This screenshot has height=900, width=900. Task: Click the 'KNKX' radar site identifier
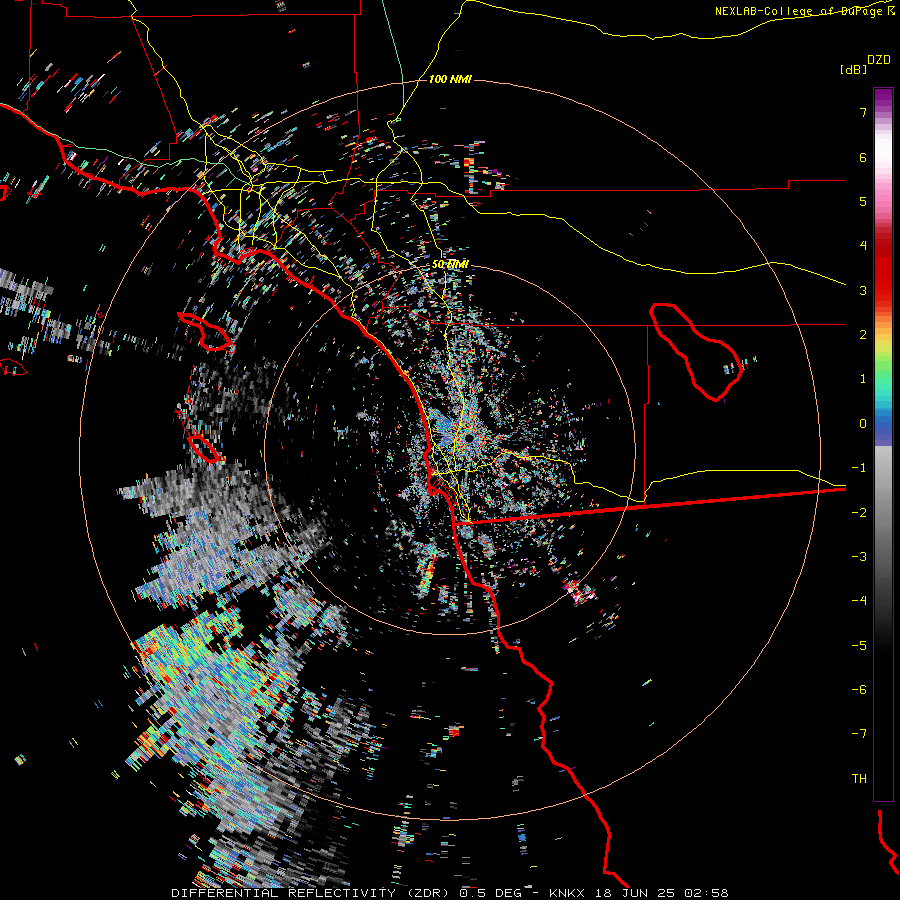(x=567, y=893)
